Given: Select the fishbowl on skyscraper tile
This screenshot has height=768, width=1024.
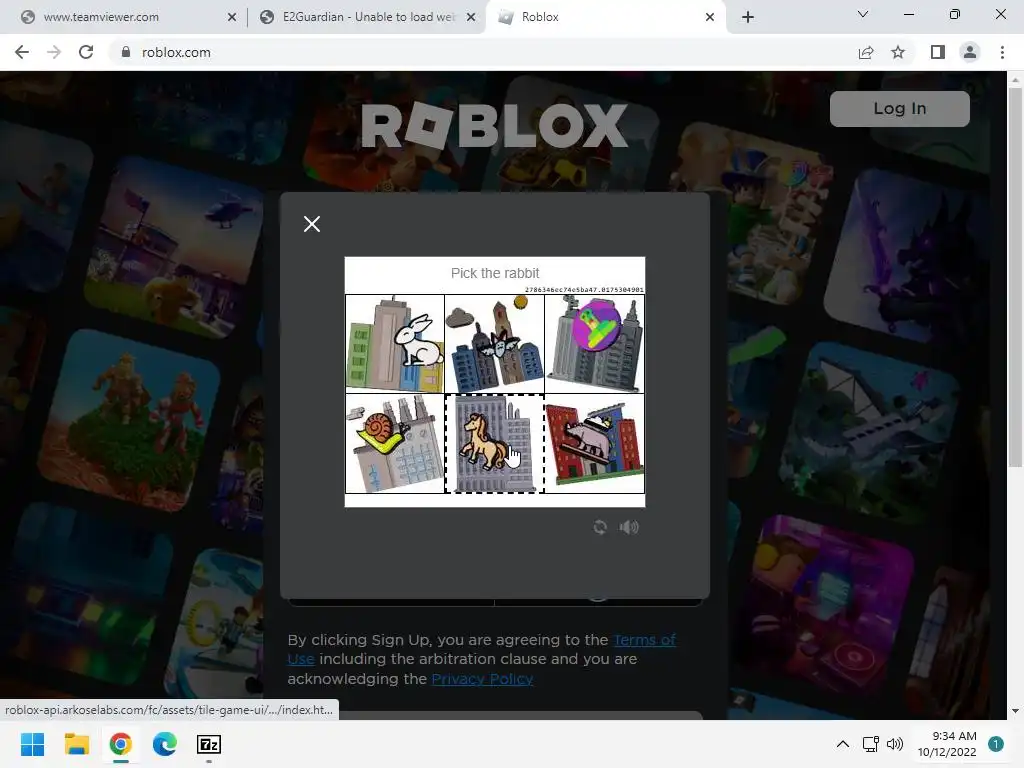Looking at the screenshot, I should (594, 344).
